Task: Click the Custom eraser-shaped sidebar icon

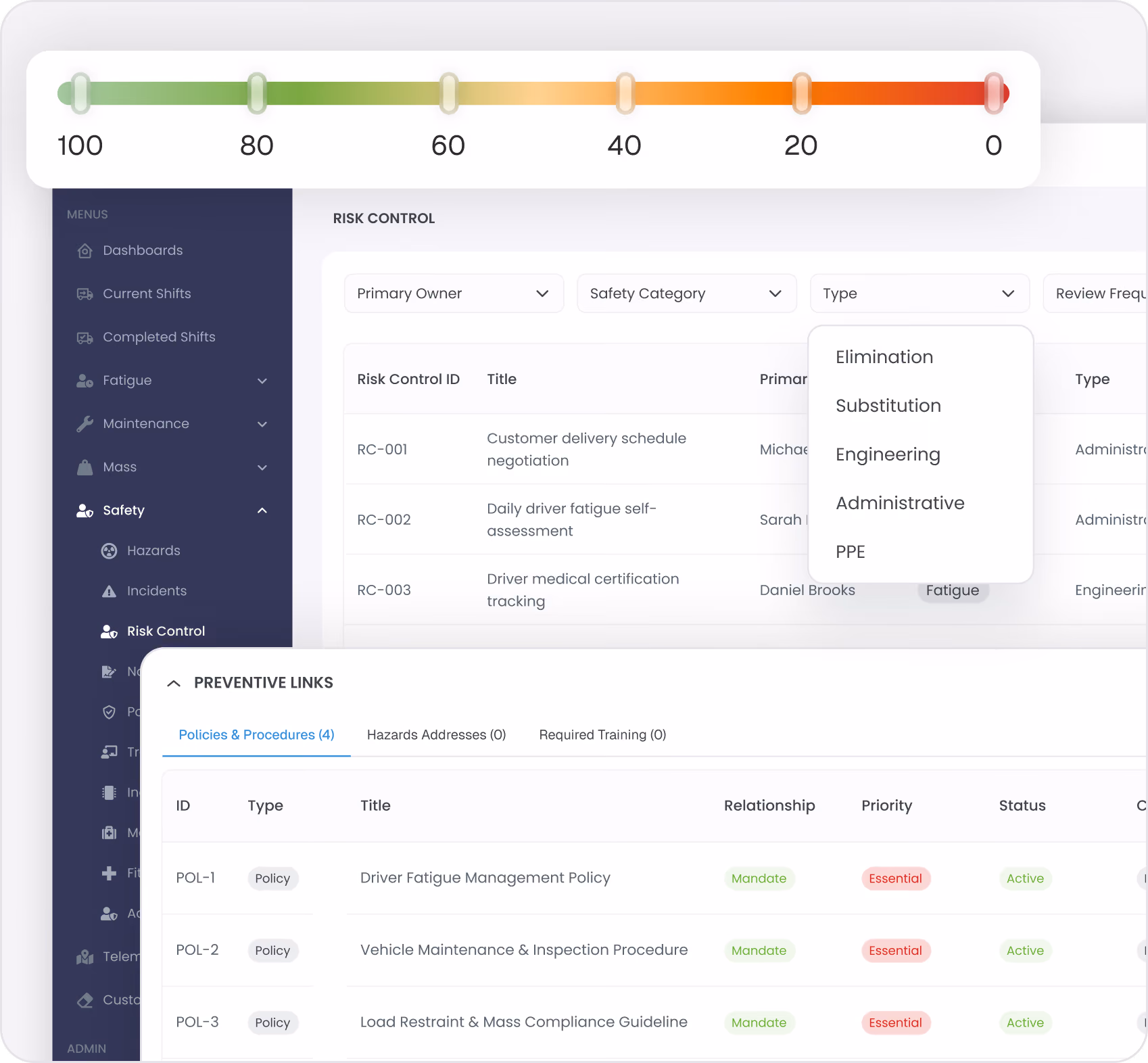Action: point(85,1000)
